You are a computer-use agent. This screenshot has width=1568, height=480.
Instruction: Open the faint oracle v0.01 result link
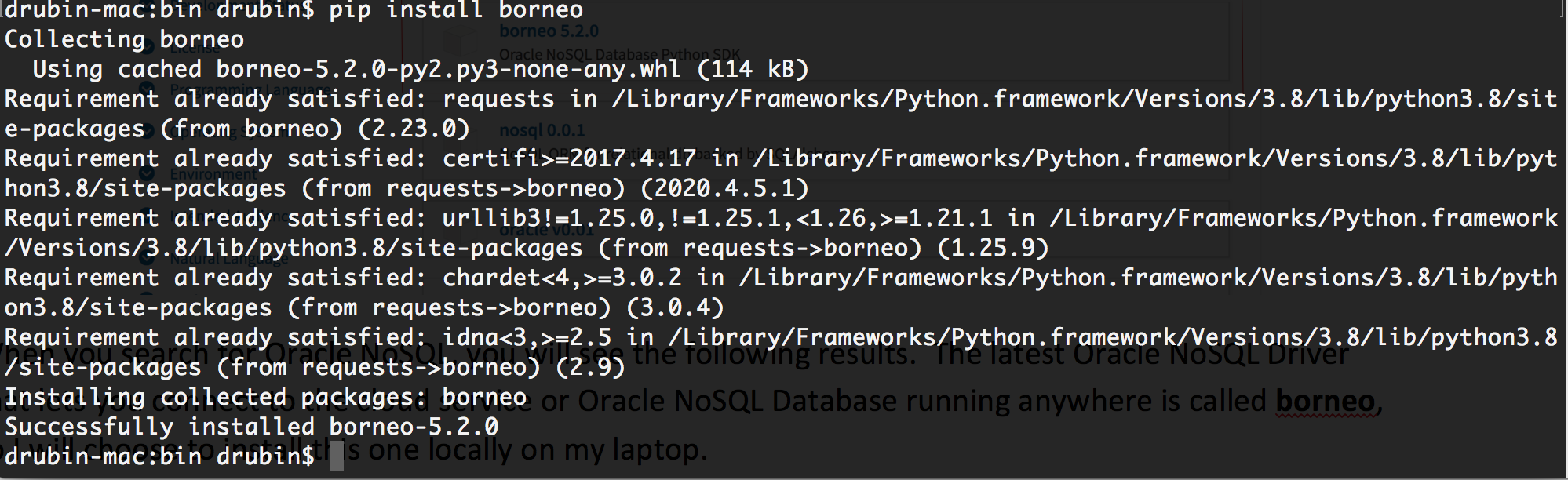tap(546, 230)
